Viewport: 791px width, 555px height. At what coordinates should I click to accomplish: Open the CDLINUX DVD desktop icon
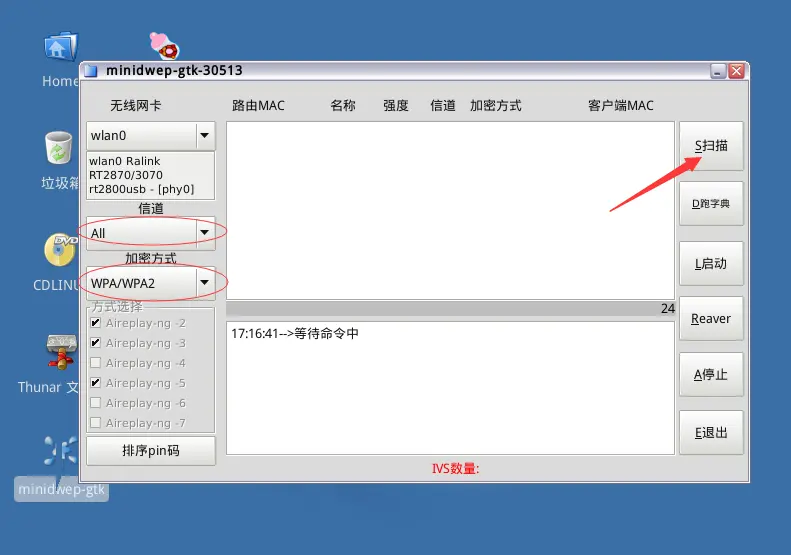(x=61, y=249)
